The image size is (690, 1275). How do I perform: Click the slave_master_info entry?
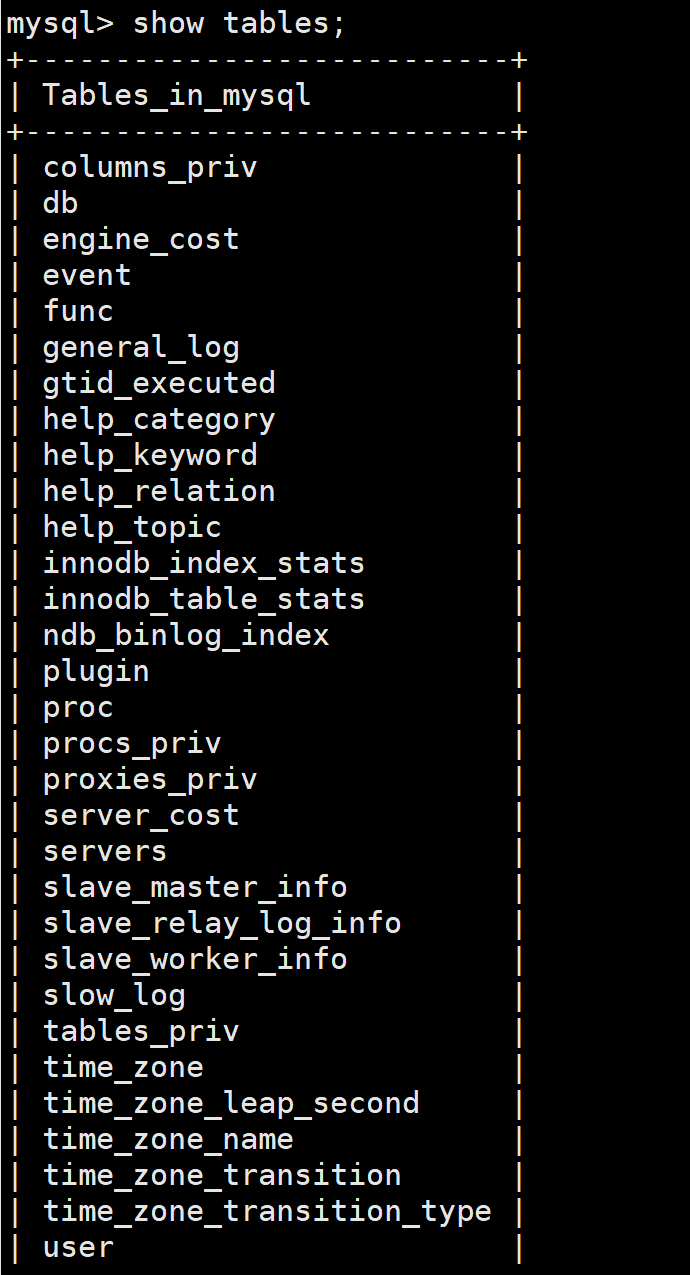(195, 887)
